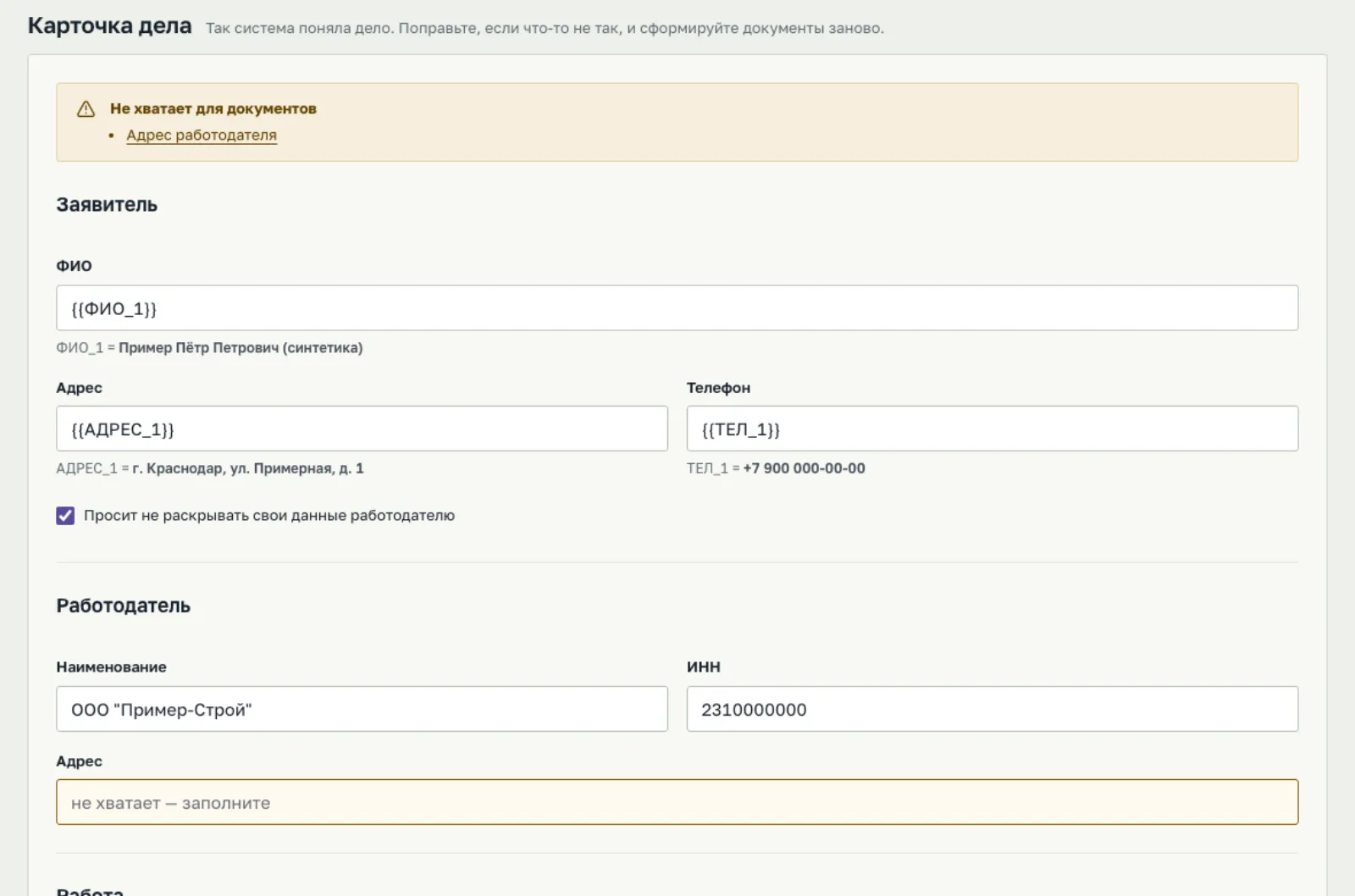Click the "Заявитель" section heading
The width and height of the screenshot is (1355, 896).
click(107, 204)
